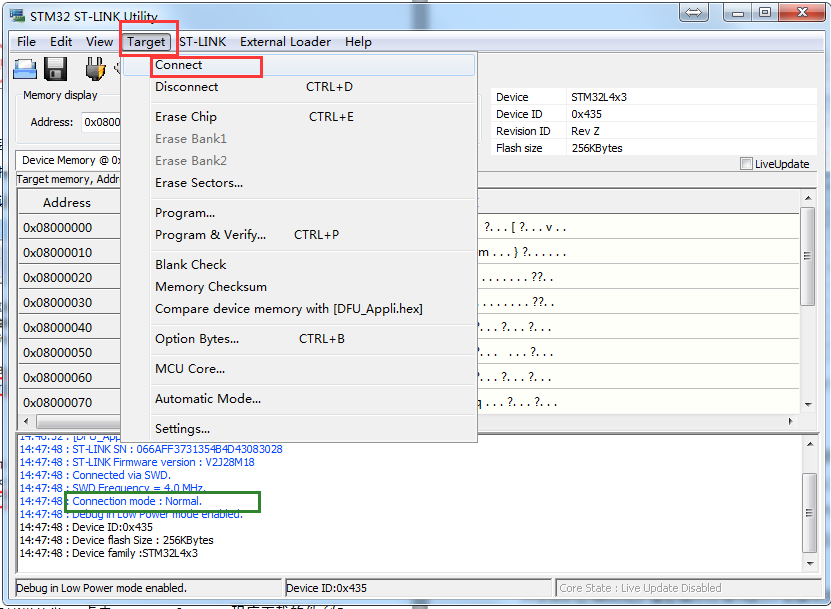Click the memory table vertical scrollbar thumb

pyautogui.click(x=808, y=257)
